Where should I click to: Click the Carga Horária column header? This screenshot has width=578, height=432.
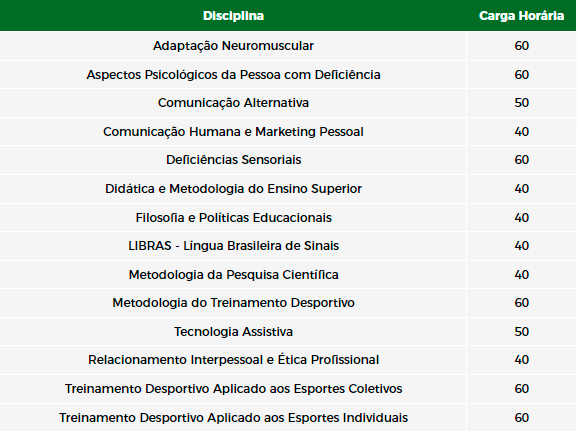tap(521, 16)
